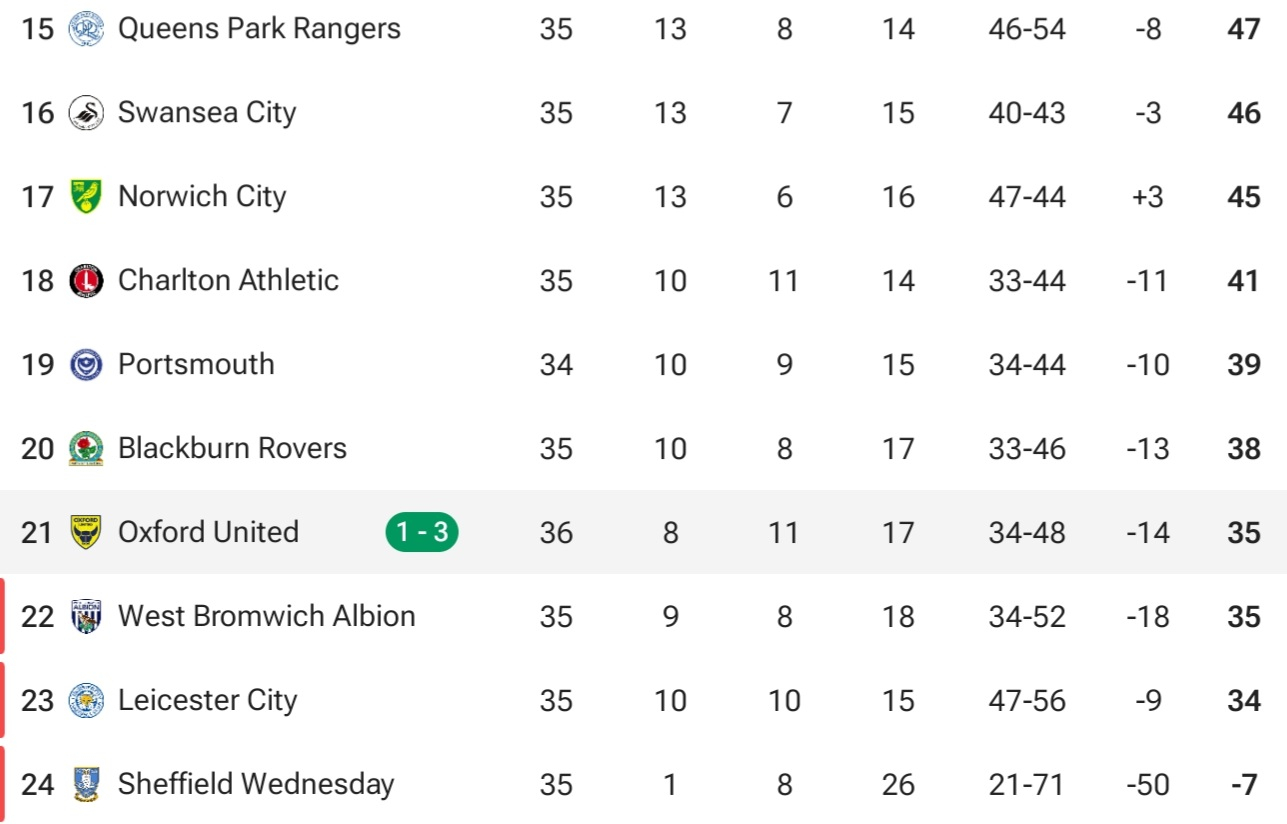The width and height of the screenshot is (1287, 824).
Task: Select the Blackburn Rovers team name
Action: click(232, 447)
